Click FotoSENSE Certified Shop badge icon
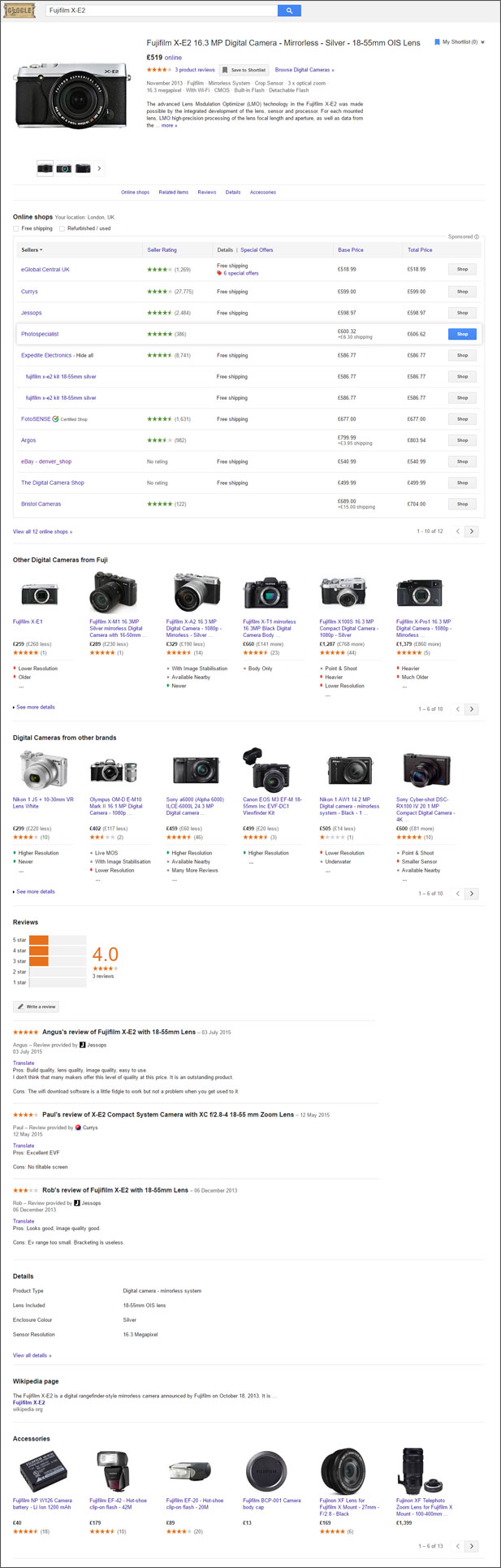The image size is (501, 1568). click(x=55, y=419)
